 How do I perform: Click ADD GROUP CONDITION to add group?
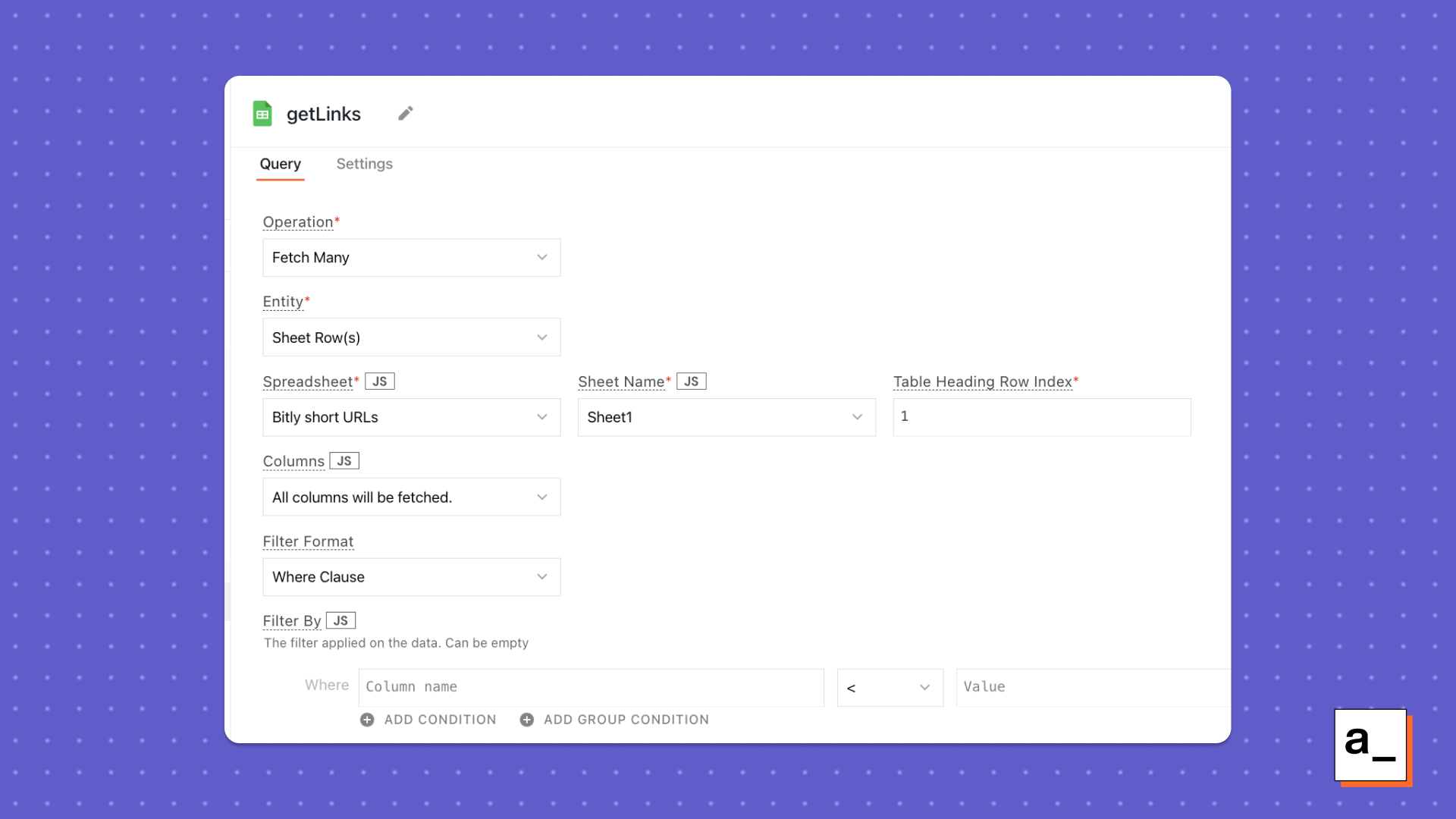point(614,719)
